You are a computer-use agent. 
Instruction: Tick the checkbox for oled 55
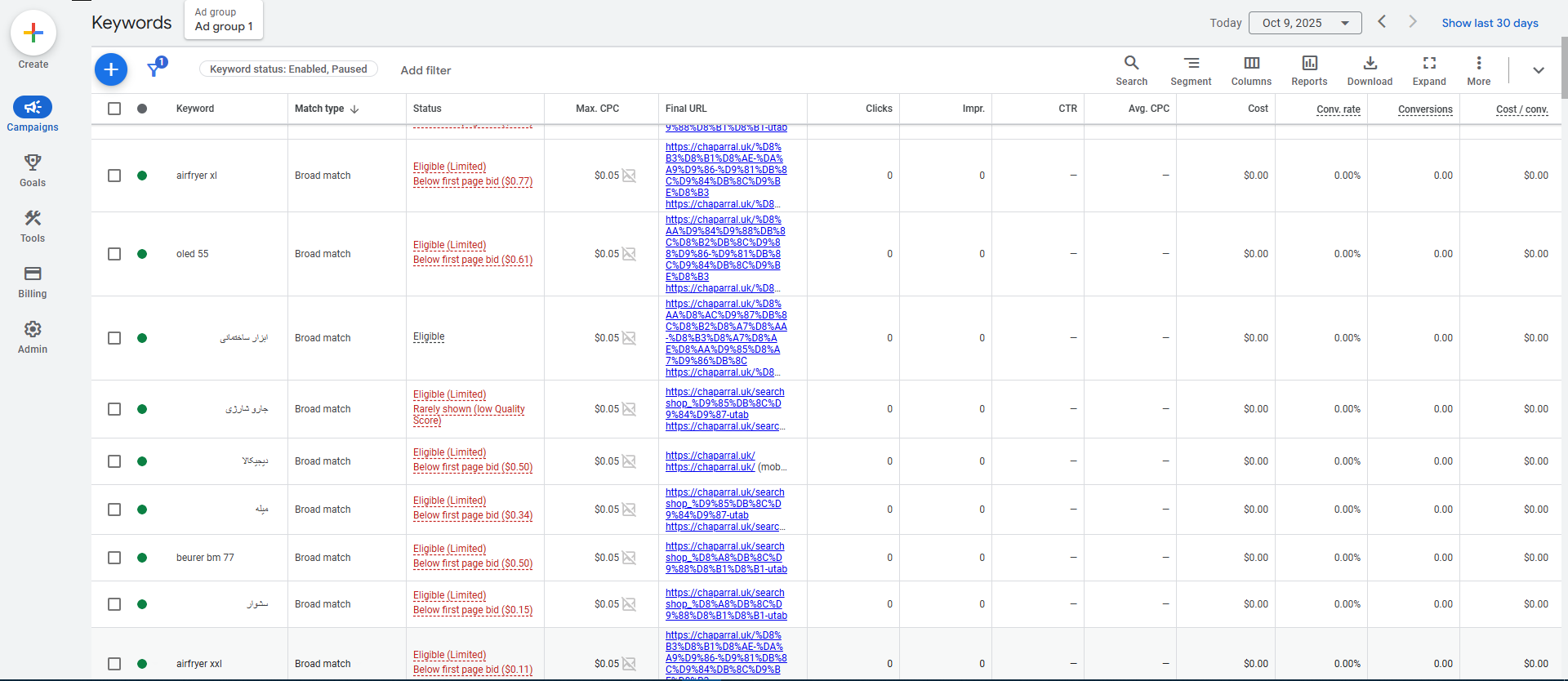(114, 254)
